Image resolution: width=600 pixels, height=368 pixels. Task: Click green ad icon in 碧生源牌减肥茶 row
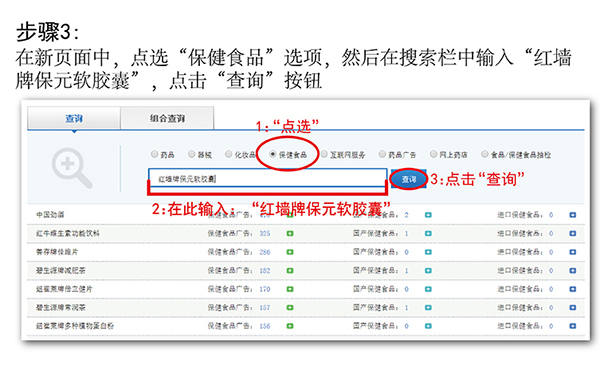pyautogui.click(x=290, y=270)
